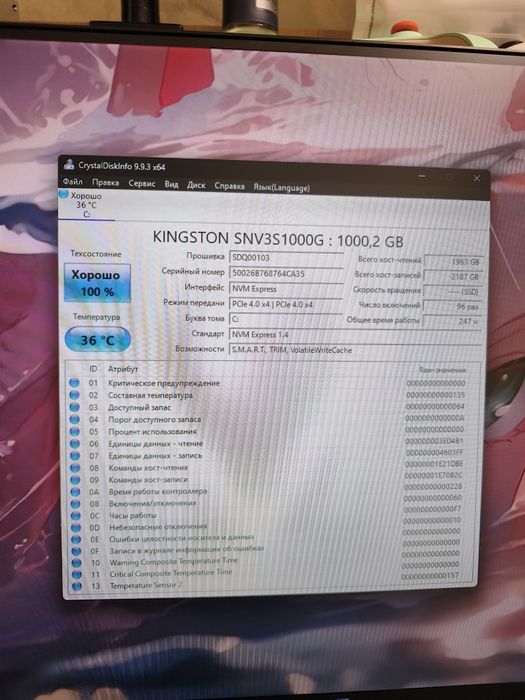This screenshot has width=525, height=700.
Task: Click the Raw-значения column header
Action: pyautogui.click(x=442, y=370)
